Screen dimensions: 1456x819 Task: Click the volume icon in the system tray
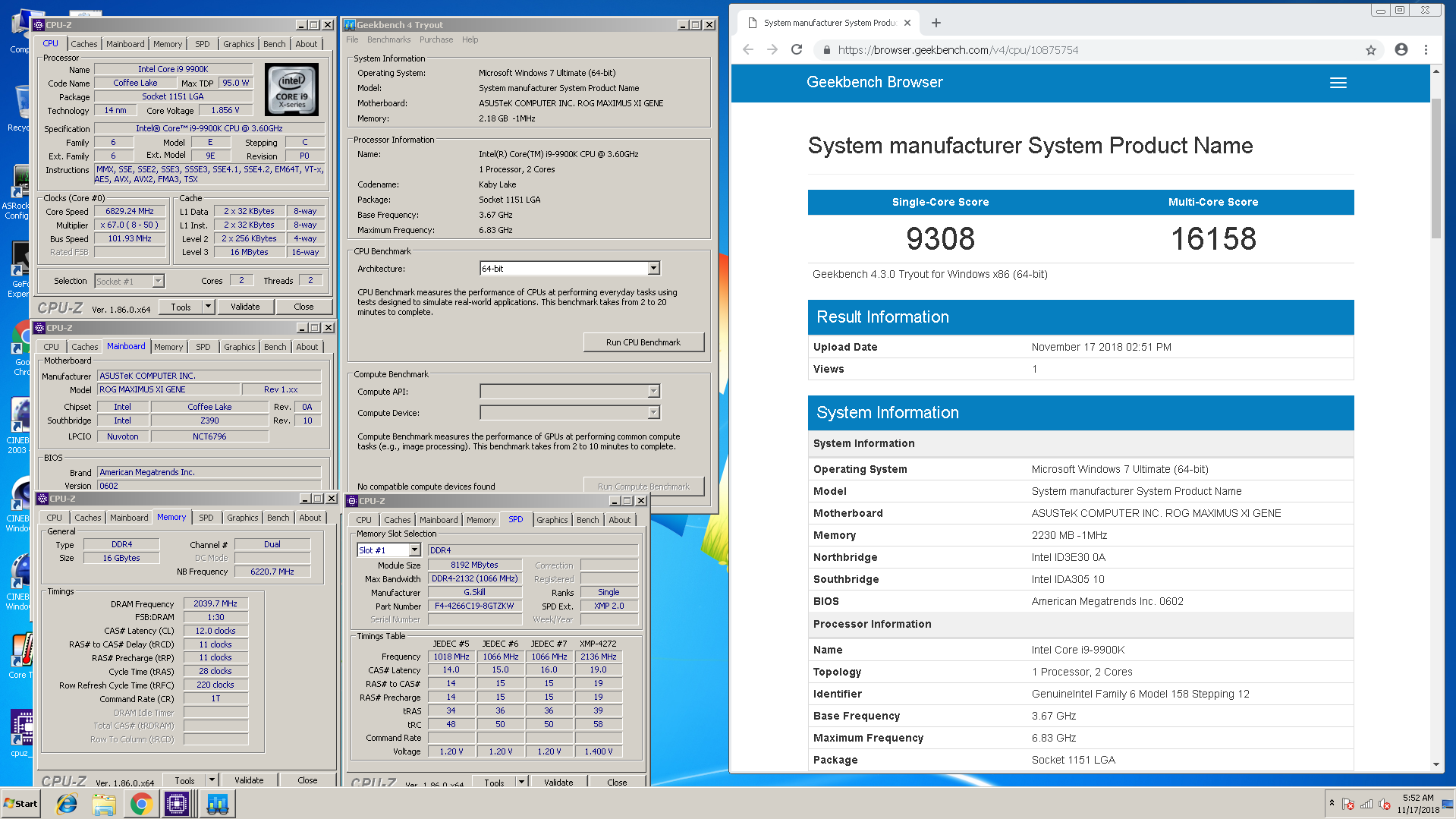coord(1384,804)
